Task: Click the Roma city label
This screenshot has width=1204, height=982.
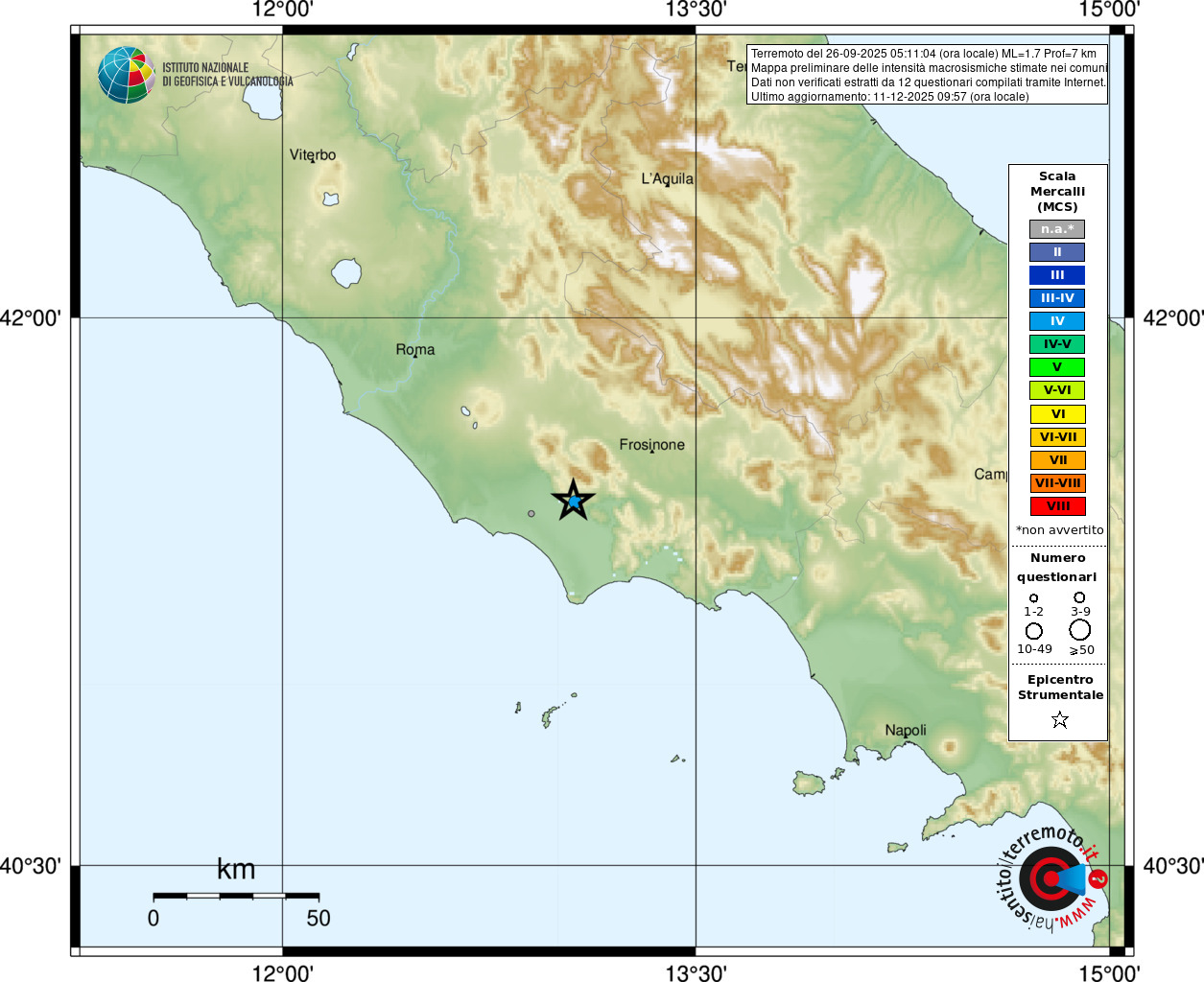Action: 415,350
